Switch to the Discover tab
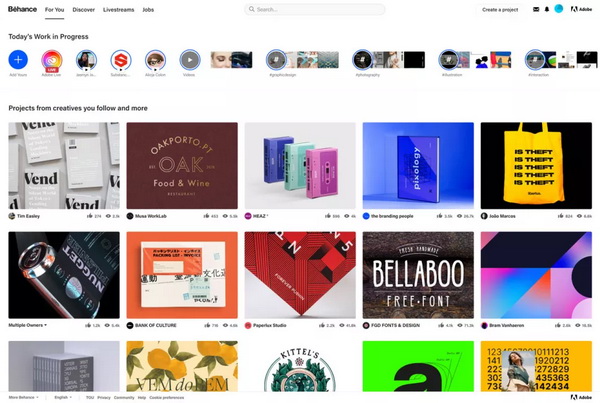Image resolution: width=600 pixels, height=403 pixels. 83,10
